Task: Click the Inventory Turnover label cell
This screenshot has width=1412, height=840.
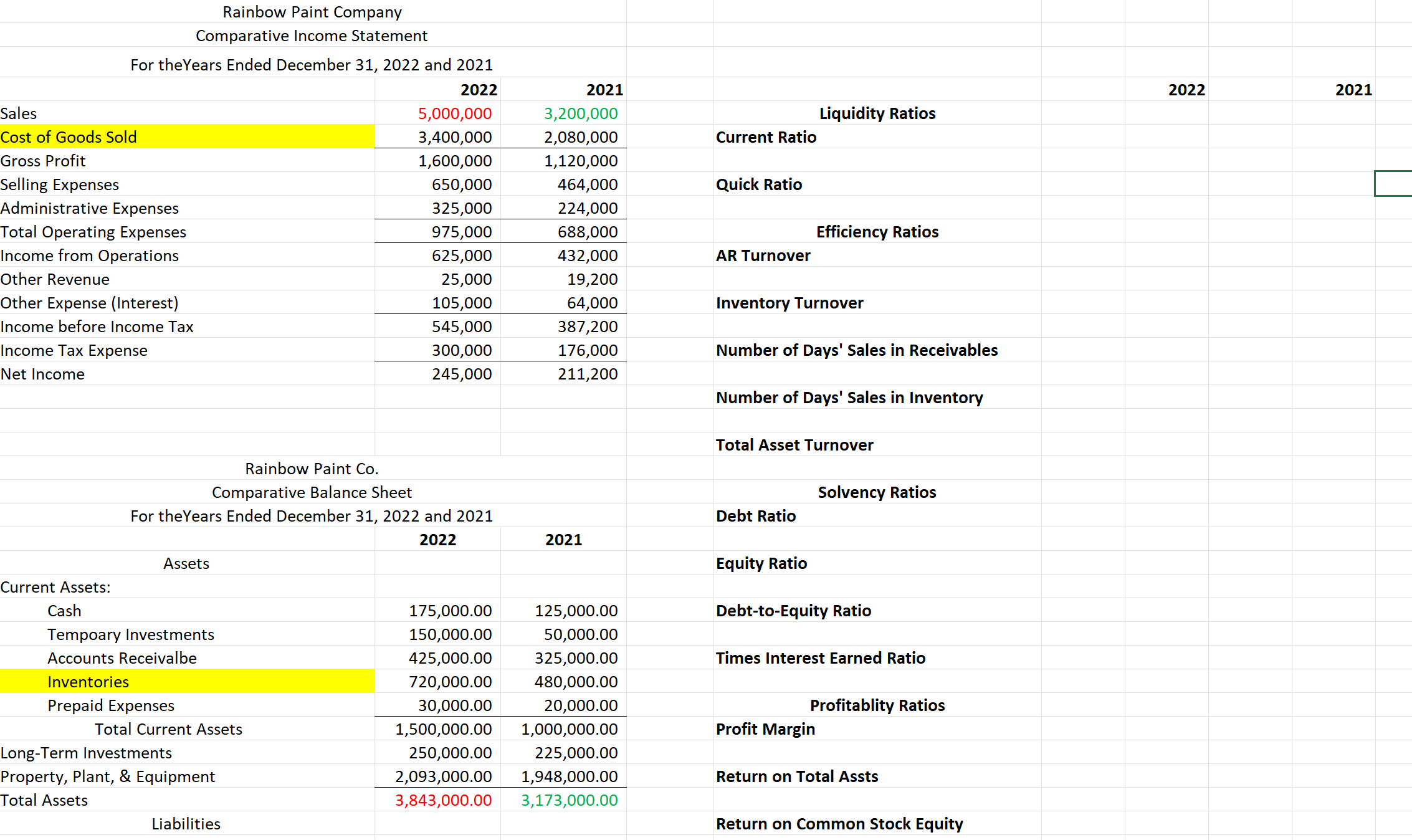Action: [x=789, y=303]
